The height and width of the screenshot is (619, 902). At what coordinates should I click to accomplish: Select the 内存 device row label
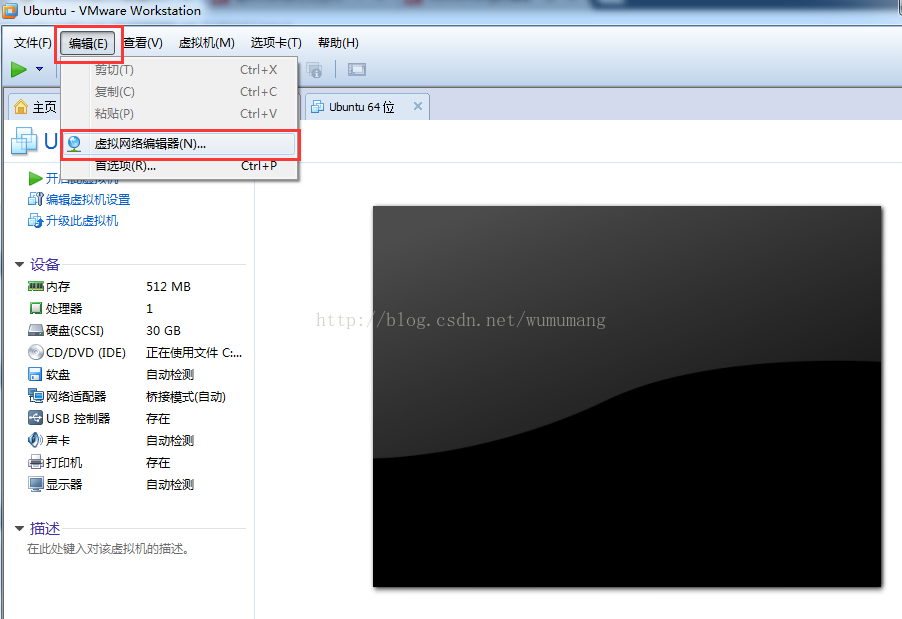[x=58, y=286]
